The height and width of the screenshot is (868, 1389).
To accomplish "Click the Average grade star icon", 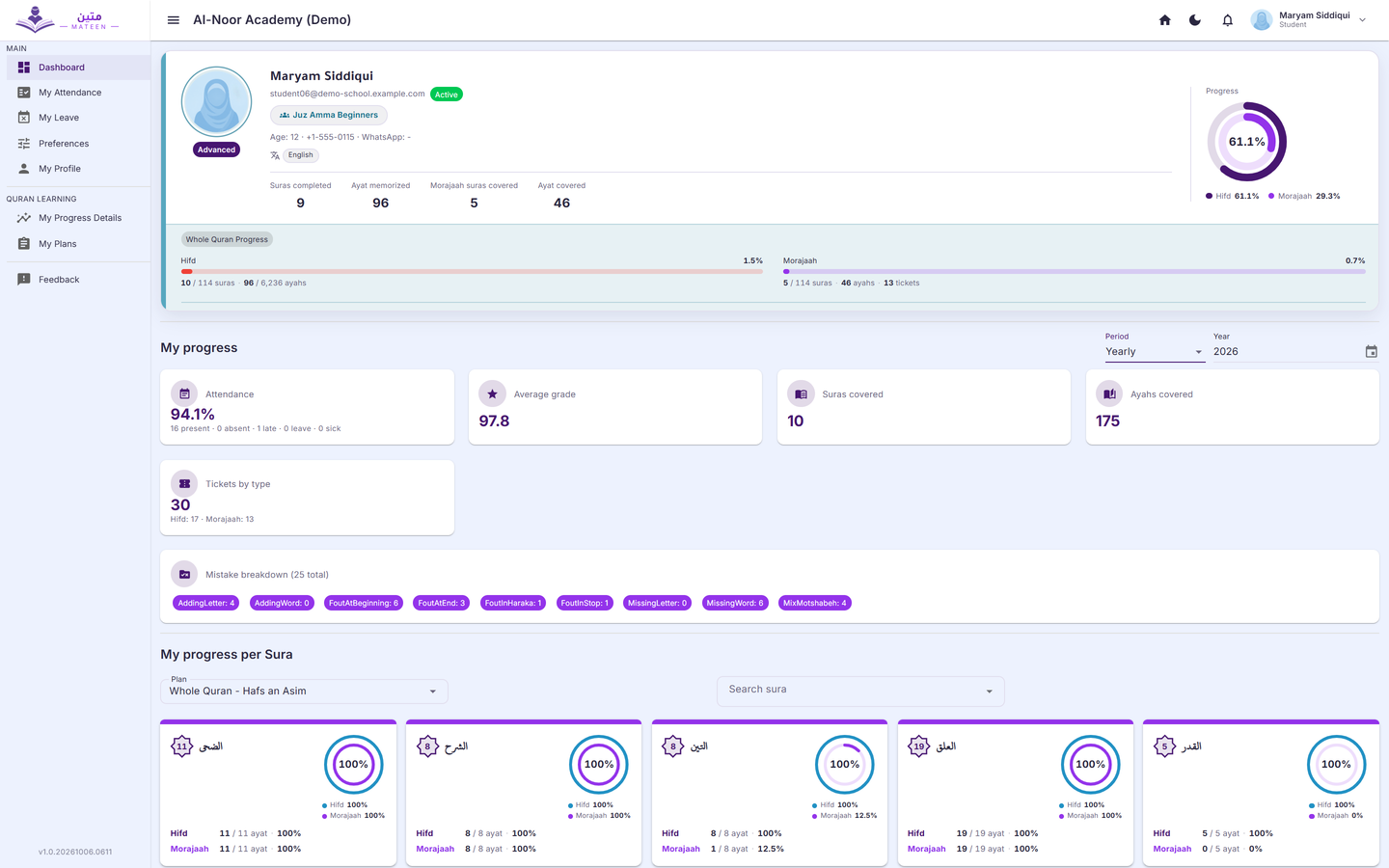I will click(x=493, y=393).
